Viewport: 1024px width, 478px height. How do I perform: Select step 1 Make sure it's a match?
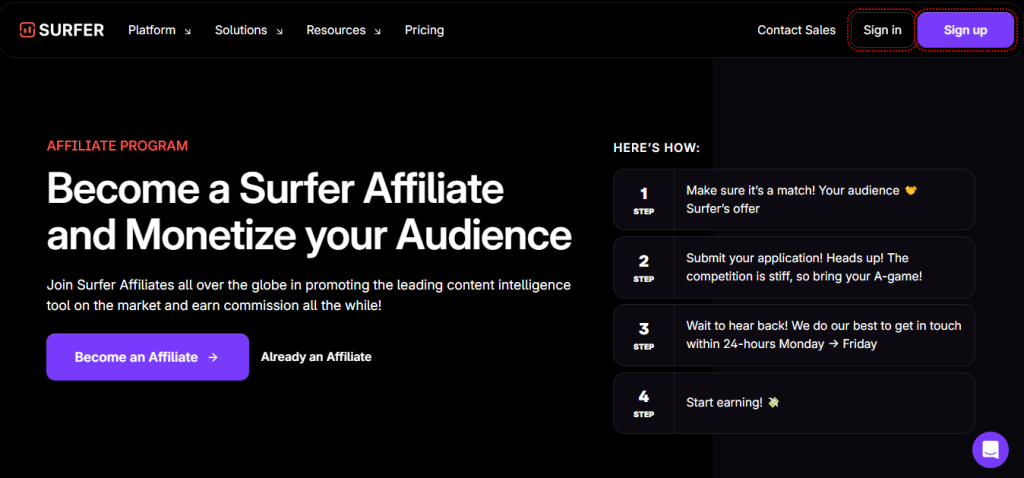pos(794,199)
